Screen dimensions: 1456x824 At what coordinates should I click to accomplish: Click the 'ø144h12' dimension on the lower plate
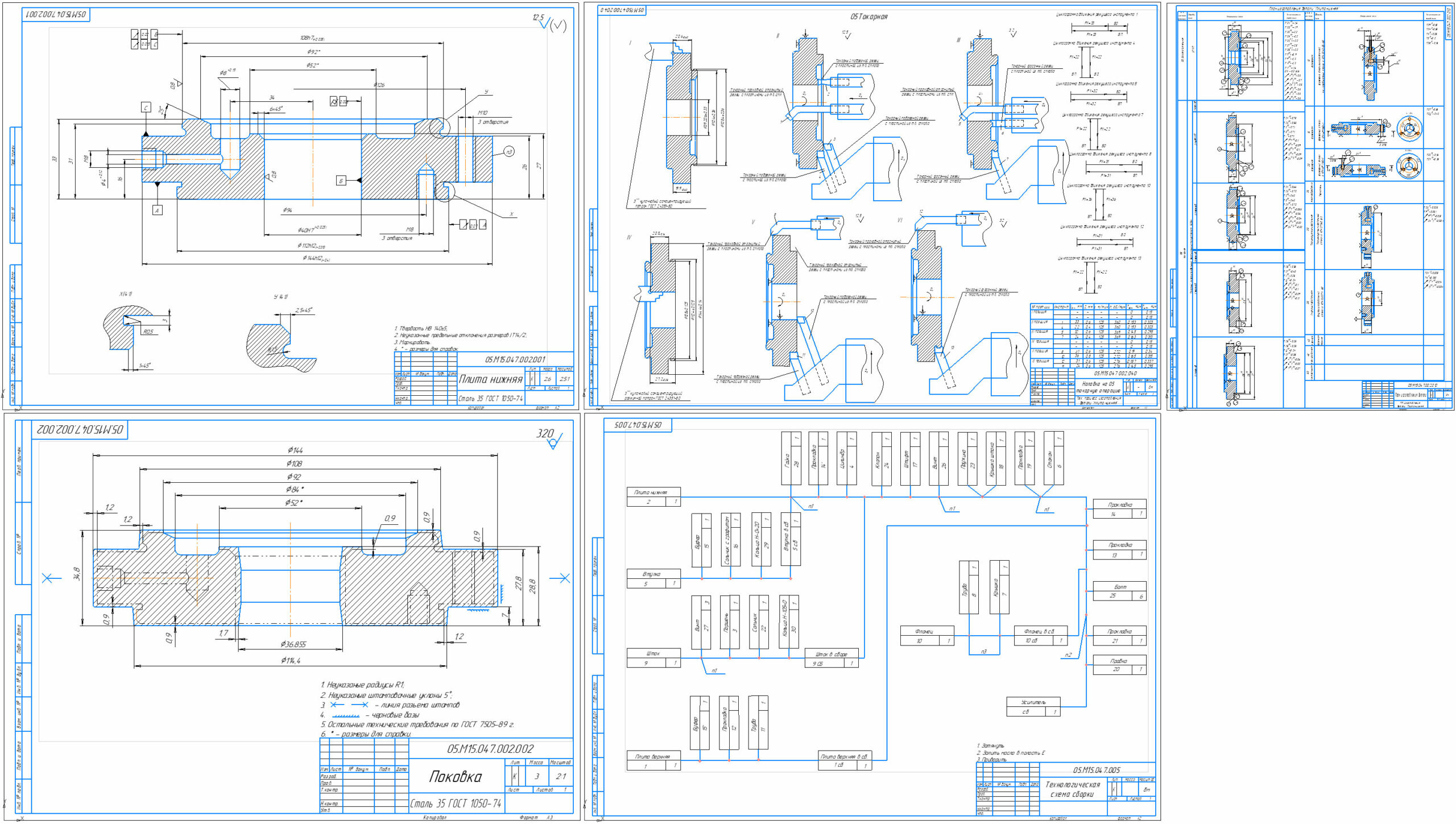(x=316, y=259)
